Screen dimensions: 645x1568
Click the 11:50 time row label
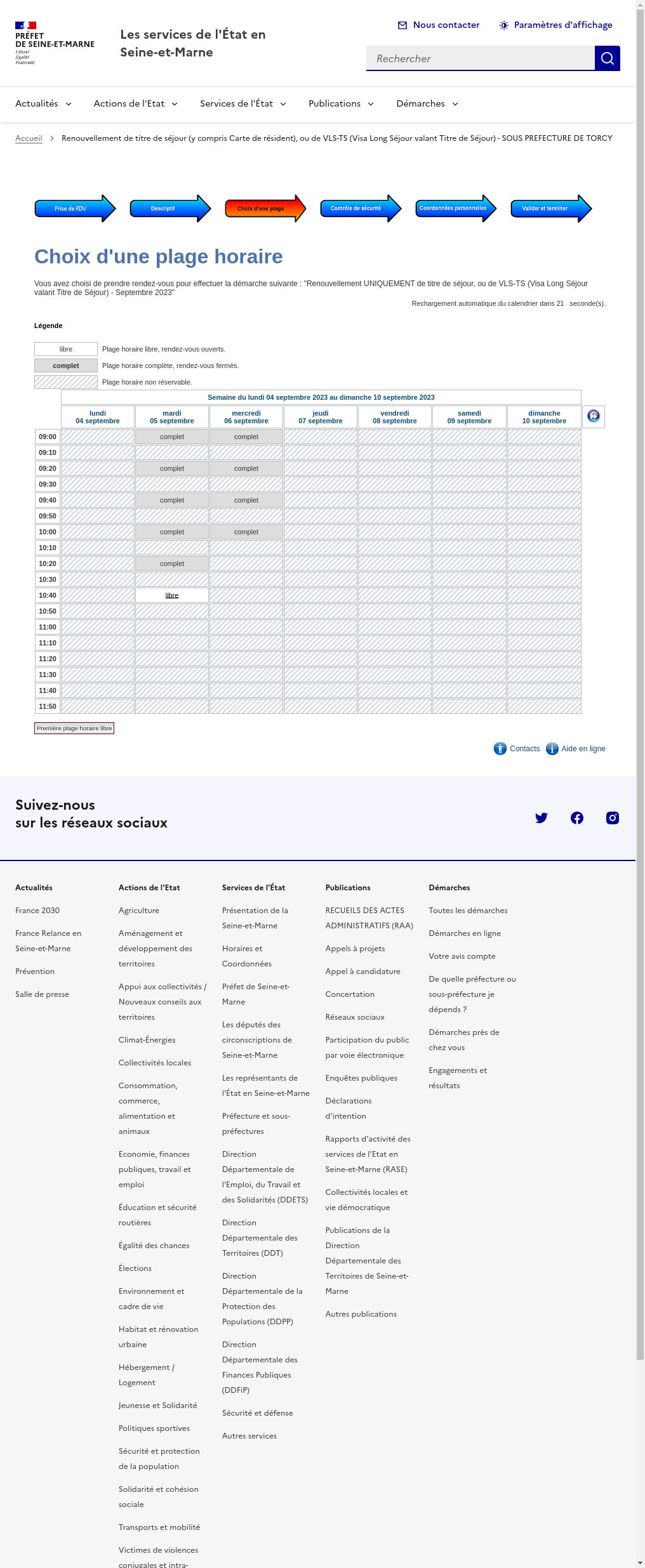[48, 706]
